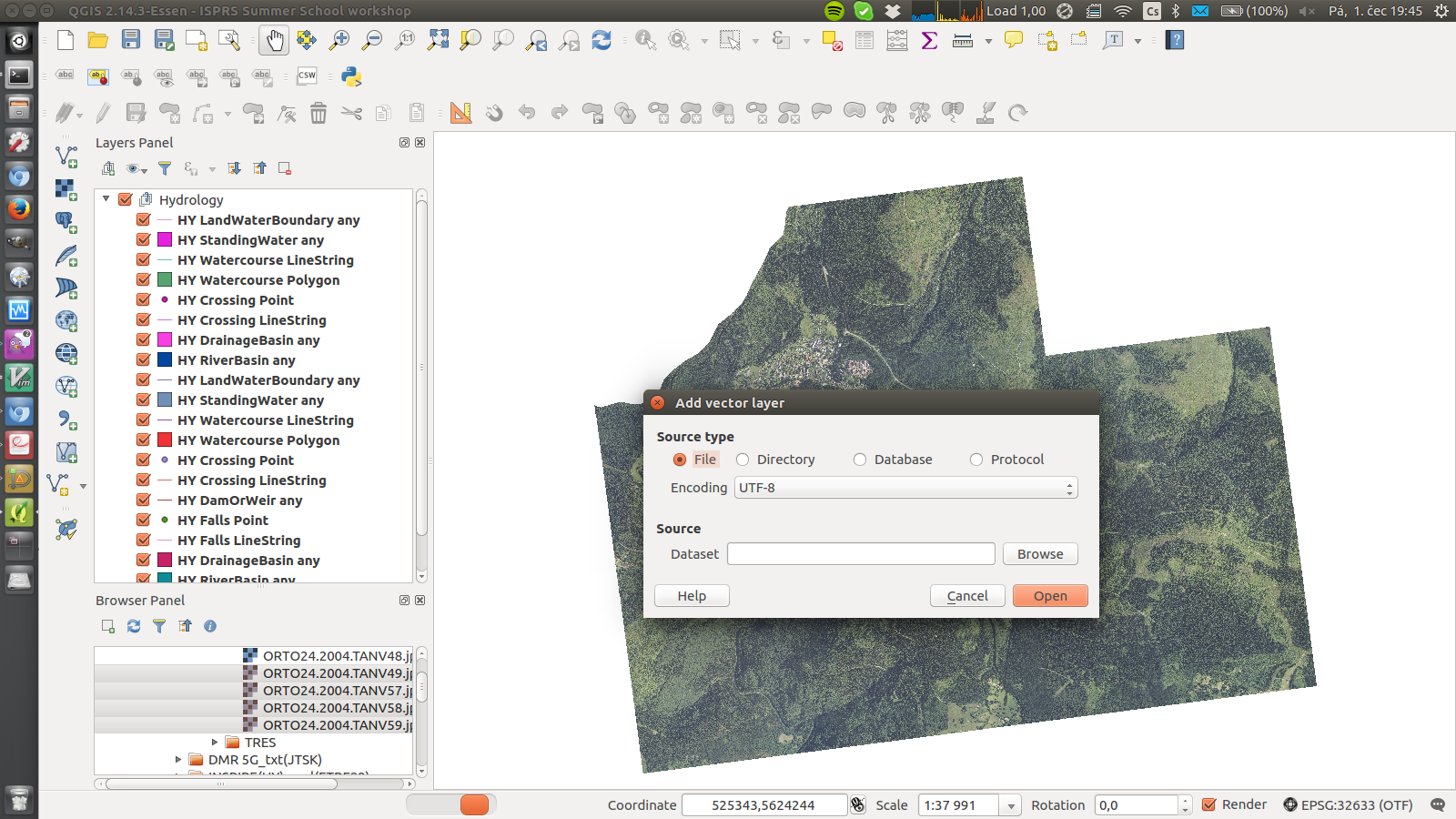The width and height of the screenshot is (1456, 819).
Task: Click the Refresh icon in Browser Panel
Action: (x=134, y=626)
